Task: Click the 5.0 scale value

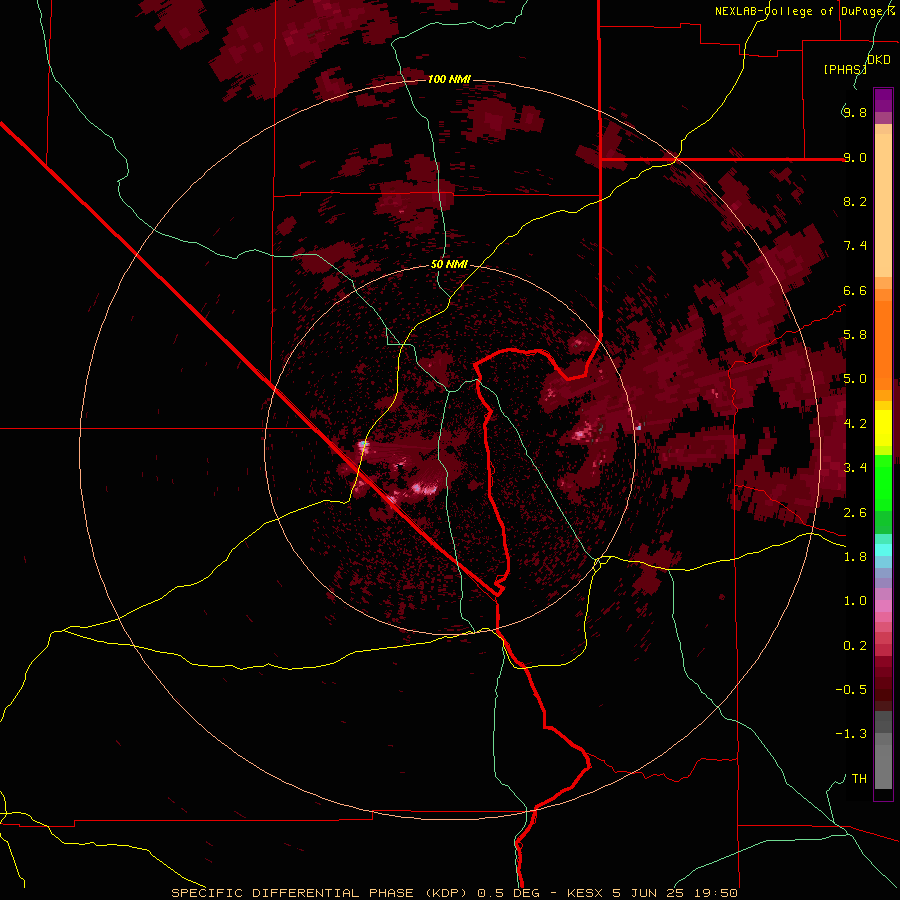Action: pyautogui.click(x=855, y=379)
